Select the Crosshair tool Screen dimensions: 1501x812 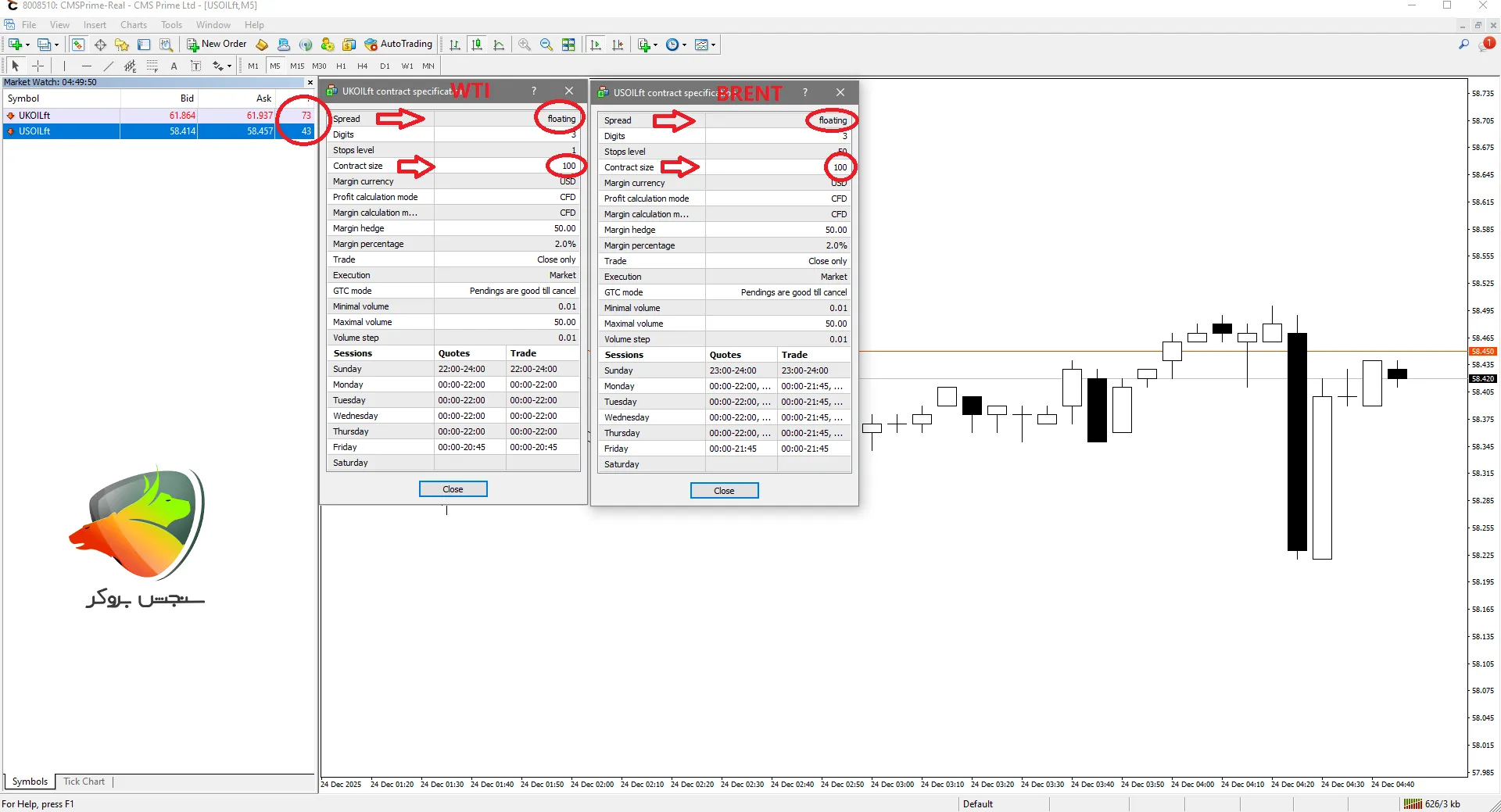[x=38, y=66]
